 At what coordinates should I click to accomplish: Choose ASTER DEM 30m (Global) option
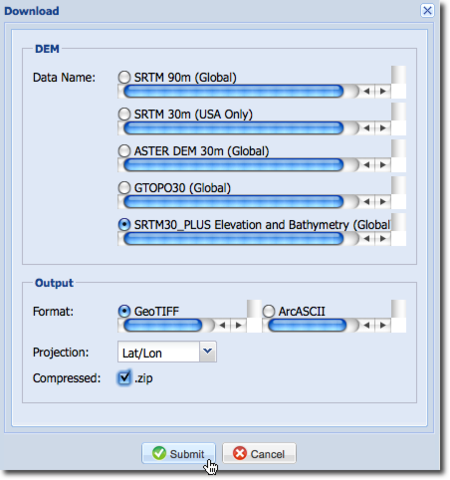[124, 151]
